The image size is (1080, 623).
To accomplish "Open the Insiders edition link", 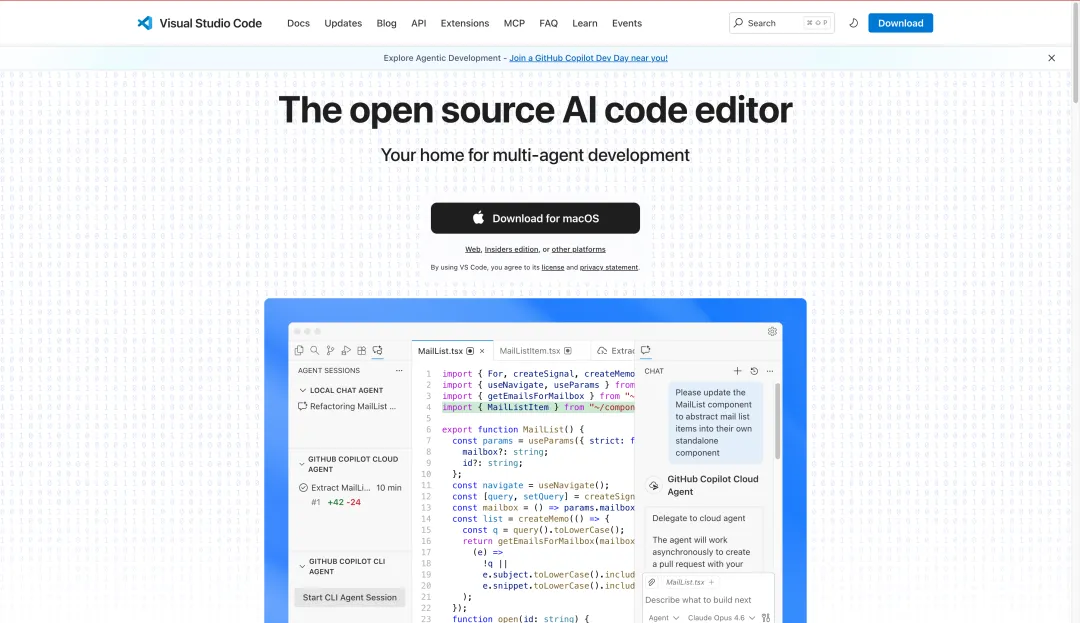I will click(x=511, y=249).
